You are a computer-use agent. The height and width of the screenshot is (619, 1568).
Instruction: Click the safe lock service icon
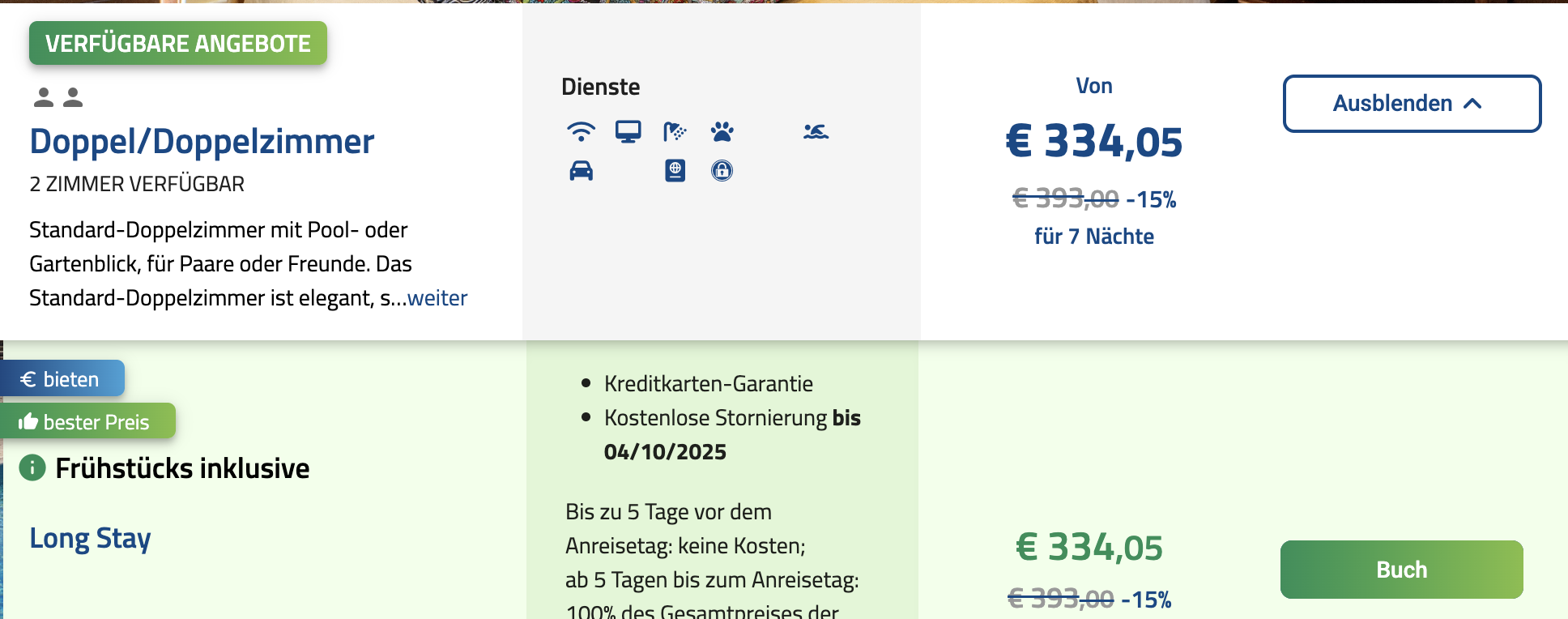(x=722, y=171)
